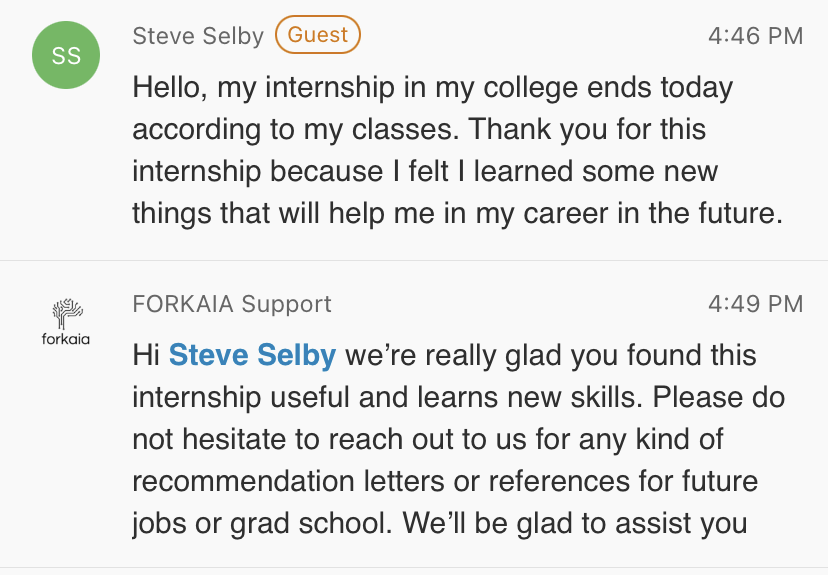Select the orange Guest badge
Image resolution: width=828 pixels, height=575 pixels.
click(317, 36)
